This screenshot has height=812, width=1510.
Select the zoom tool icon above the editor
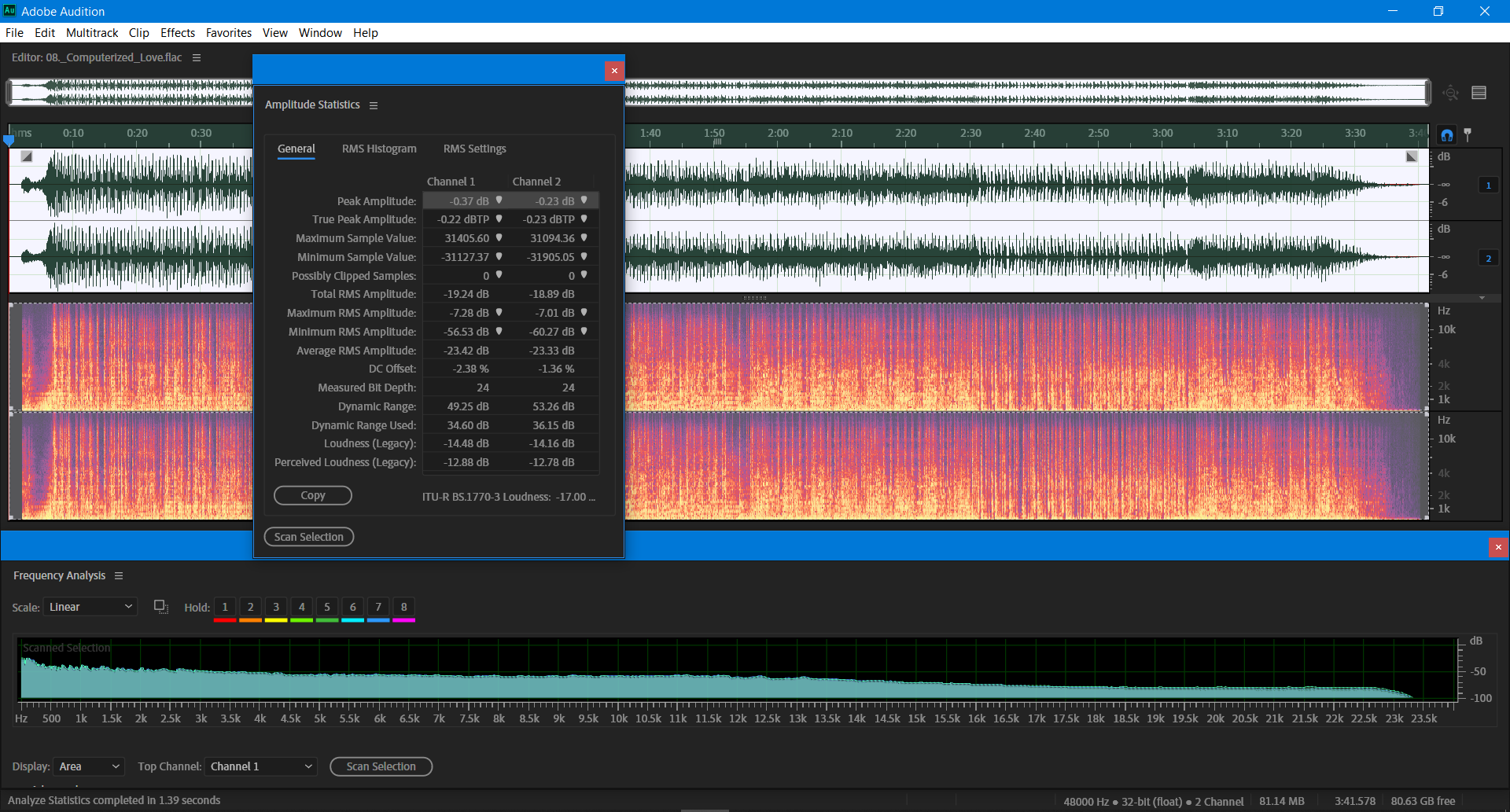click(1450, 92)
